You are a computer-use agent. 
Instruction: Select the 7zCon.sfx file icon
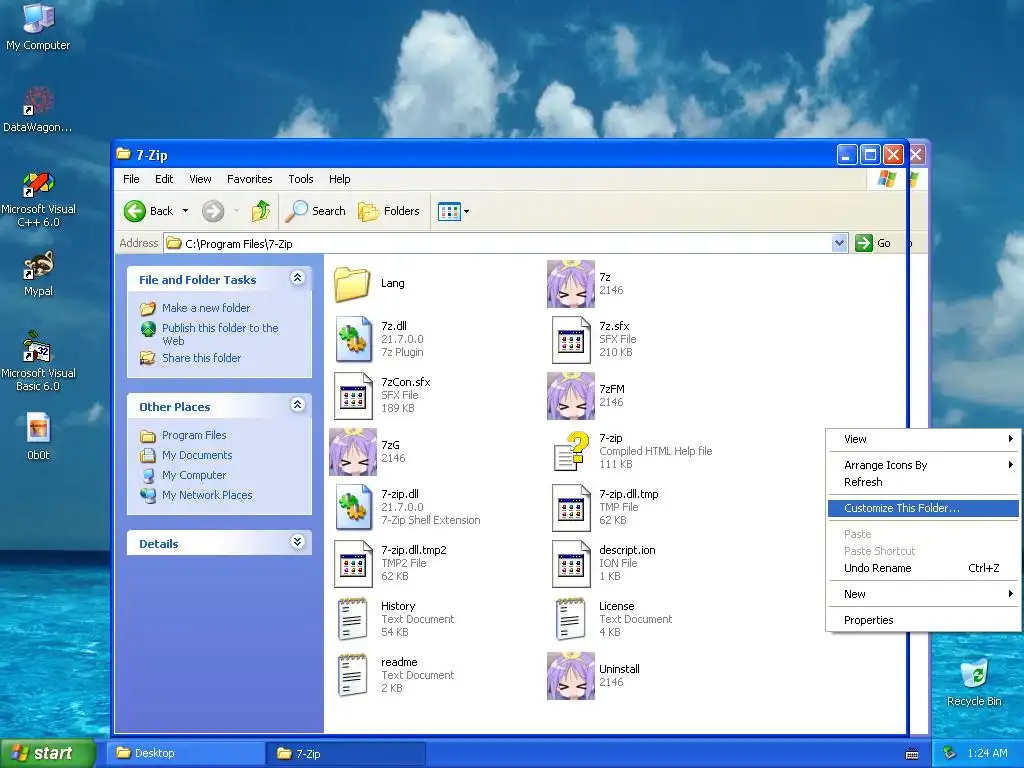[x=353, y=396]
